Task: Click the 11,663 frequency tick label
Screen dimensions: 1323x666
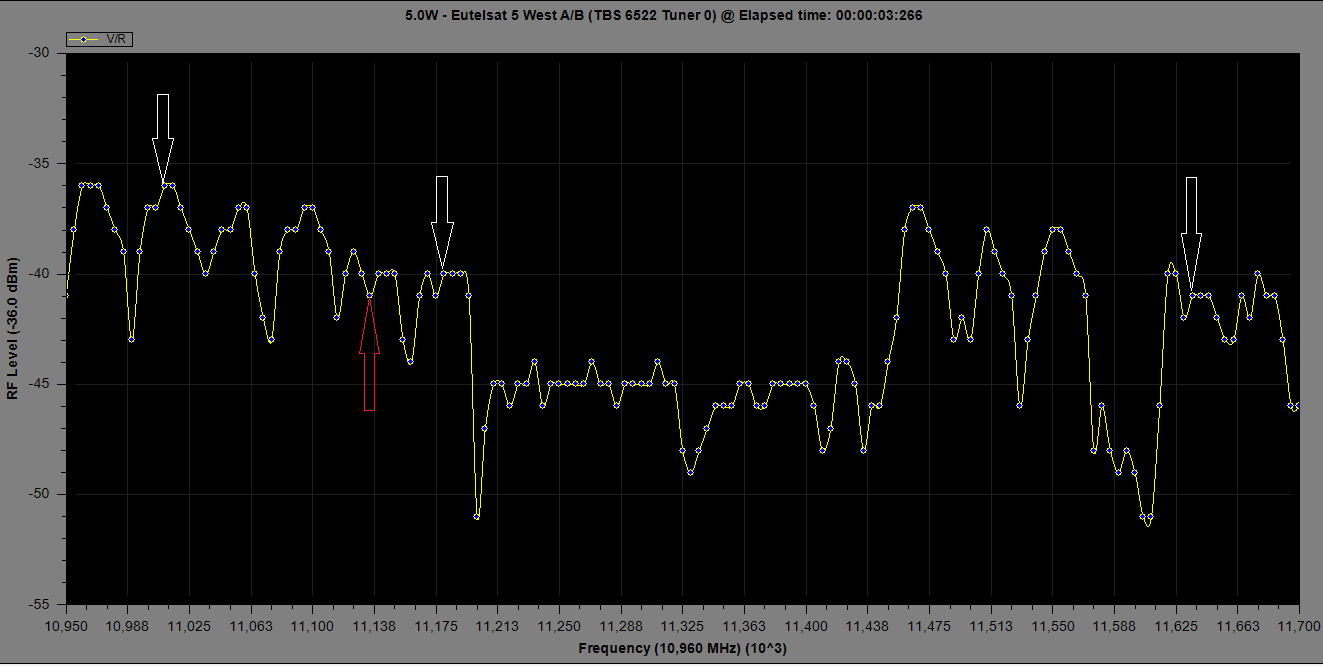Action: tap(1238, 625)
